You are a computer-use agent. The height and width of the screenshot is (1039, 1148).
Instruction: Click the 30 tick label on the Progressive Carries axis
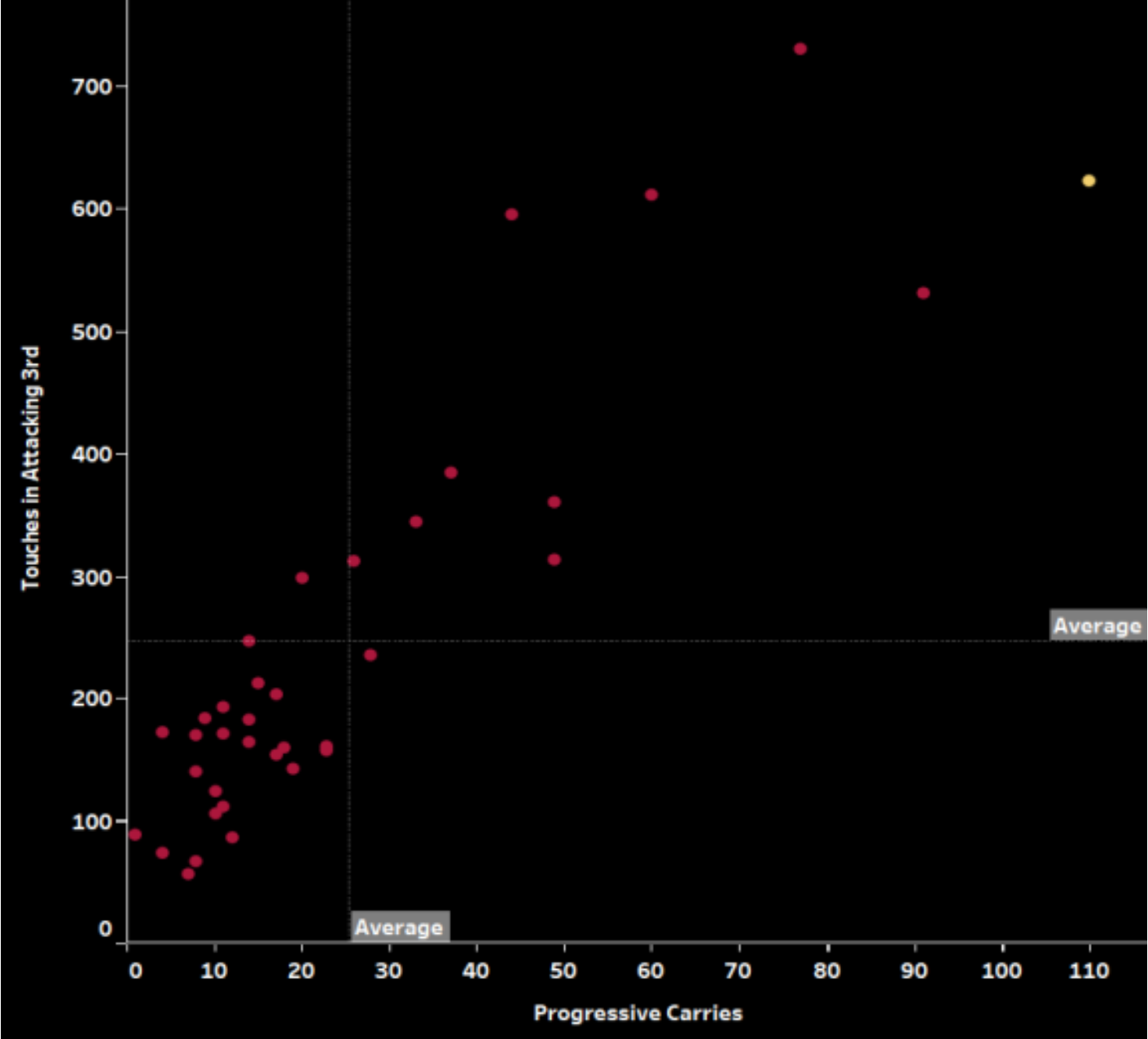(x=389, y=971)
